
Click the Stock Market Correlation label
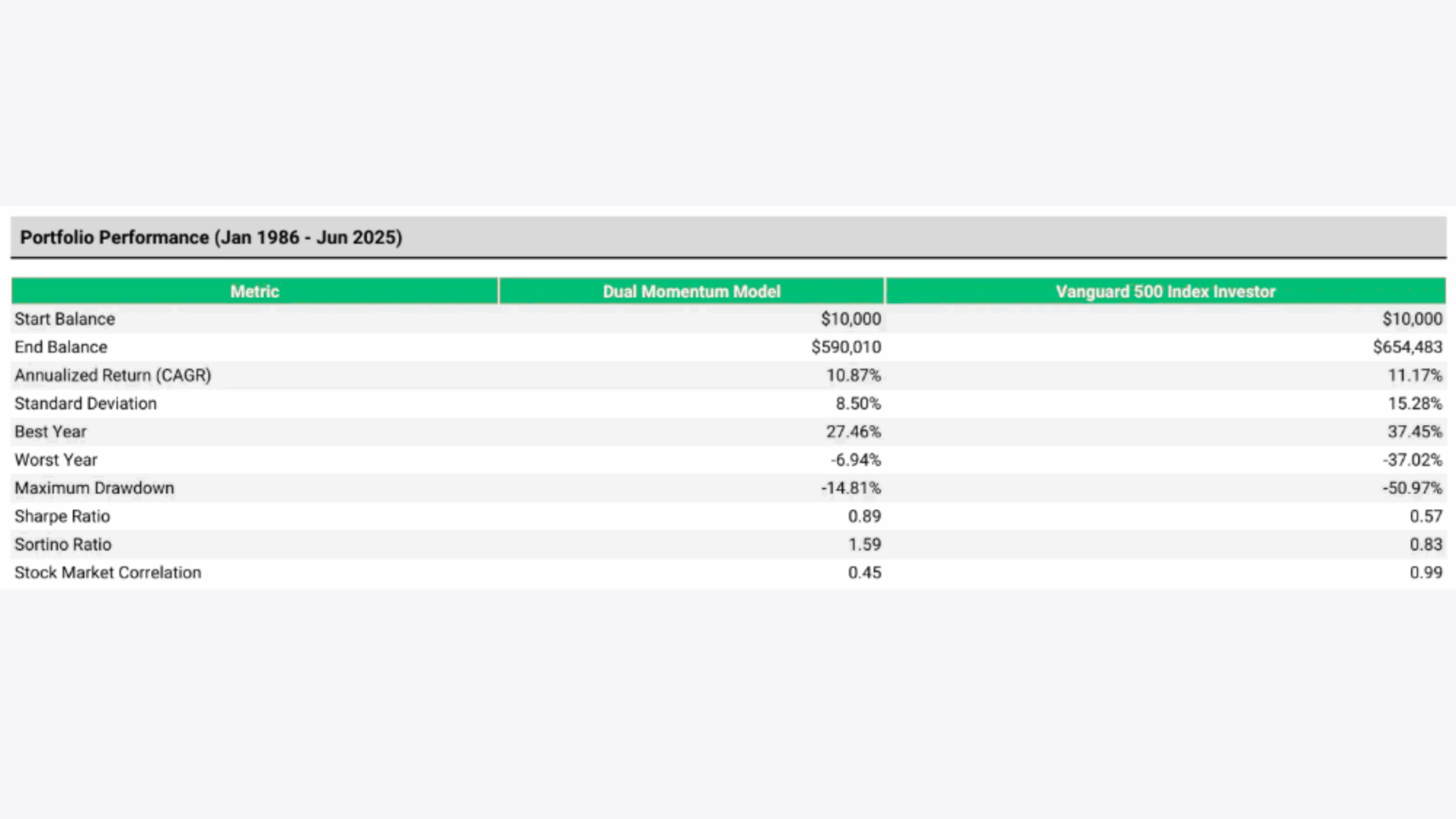point(107,572)
